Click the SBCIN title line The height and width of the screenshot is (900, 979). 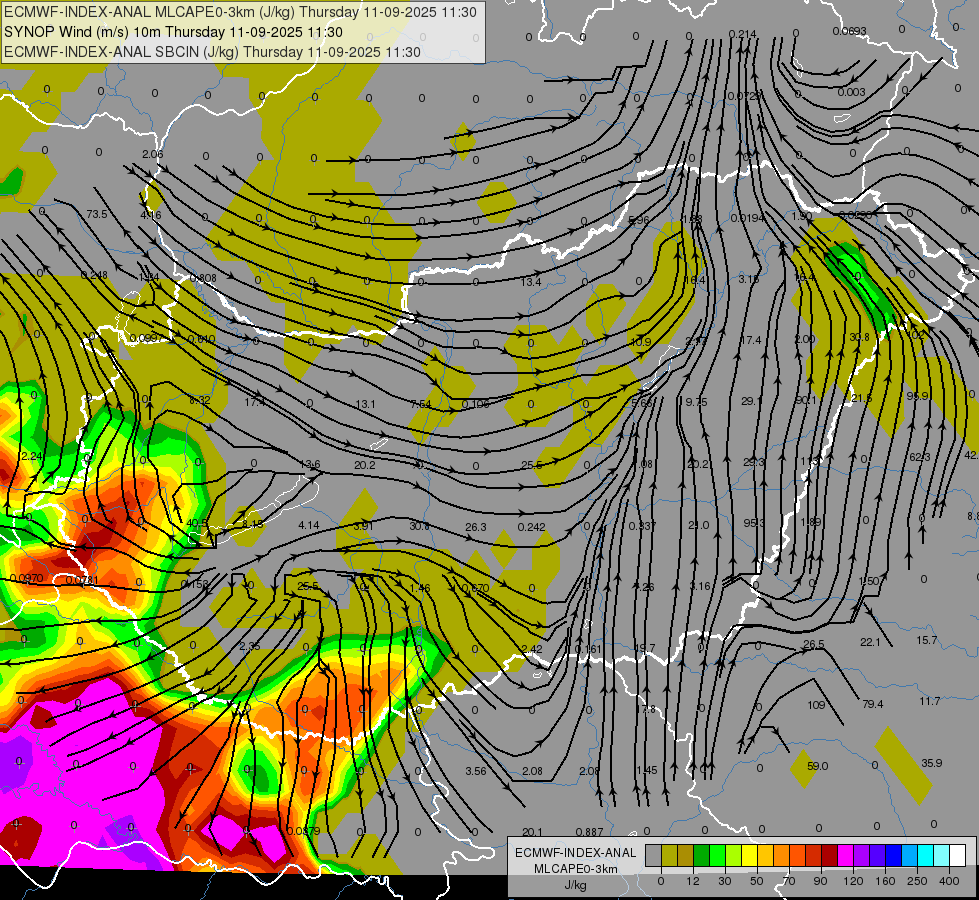[212, 52]
